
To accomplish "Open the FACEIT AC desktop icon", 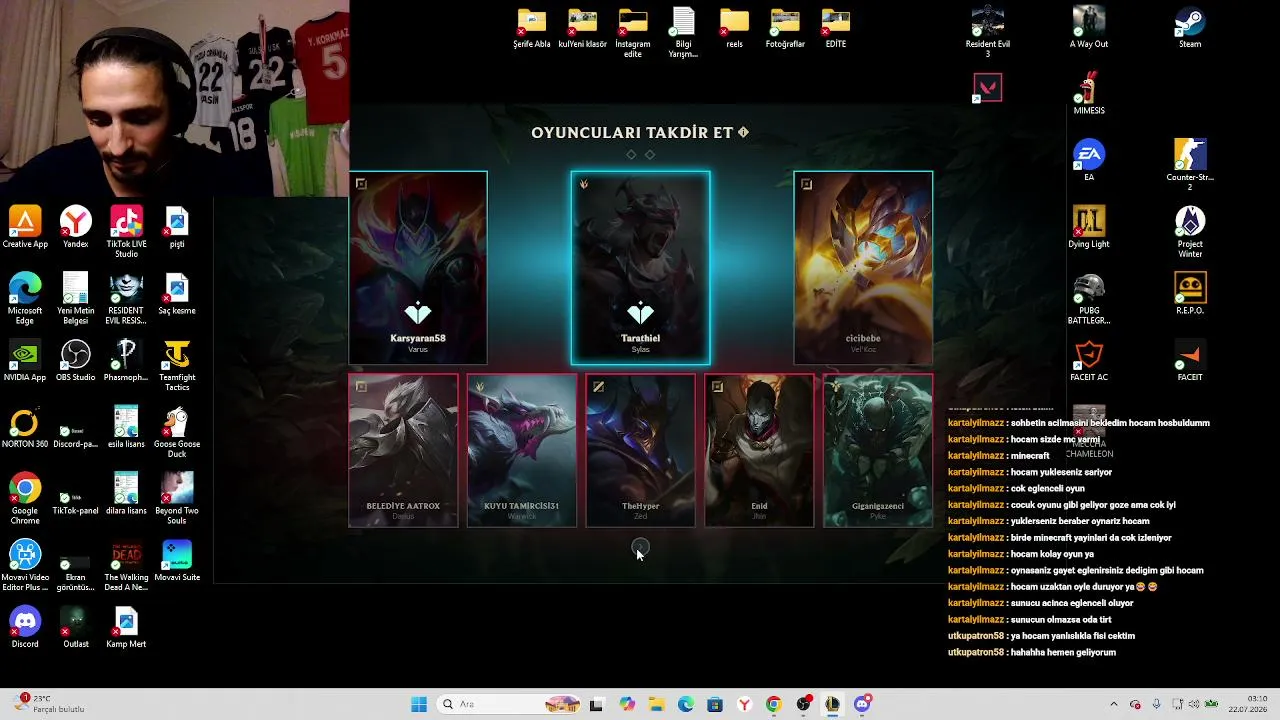I will point(1089,361).
